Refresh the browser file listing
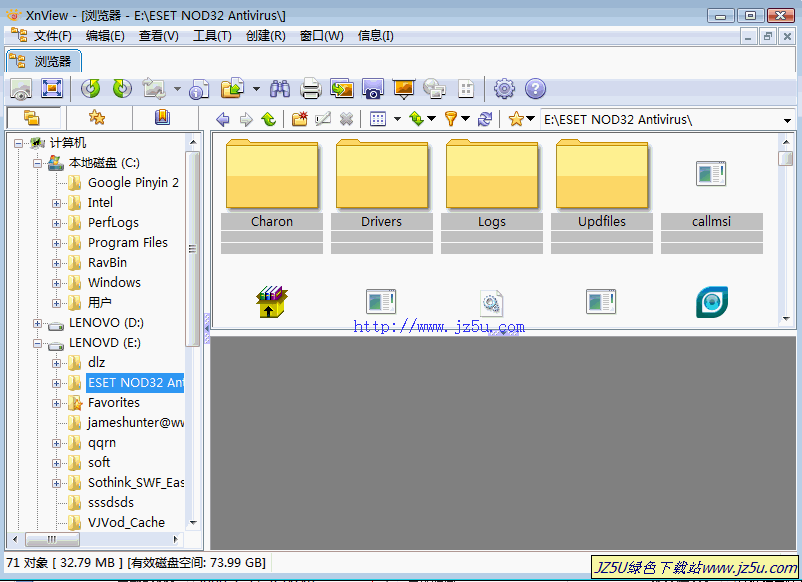The image size is (802, 582). (485, 120)
